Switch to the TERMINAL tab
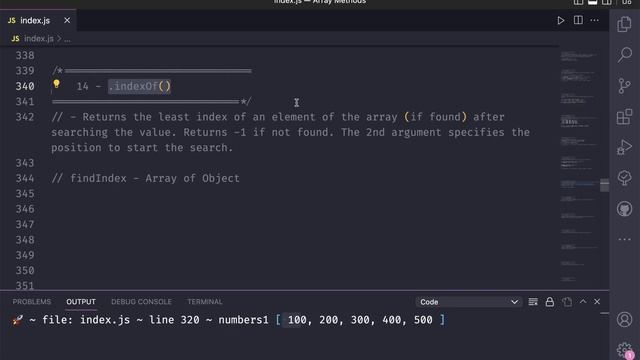Viewport: 640px width, 360px height. 204,302
